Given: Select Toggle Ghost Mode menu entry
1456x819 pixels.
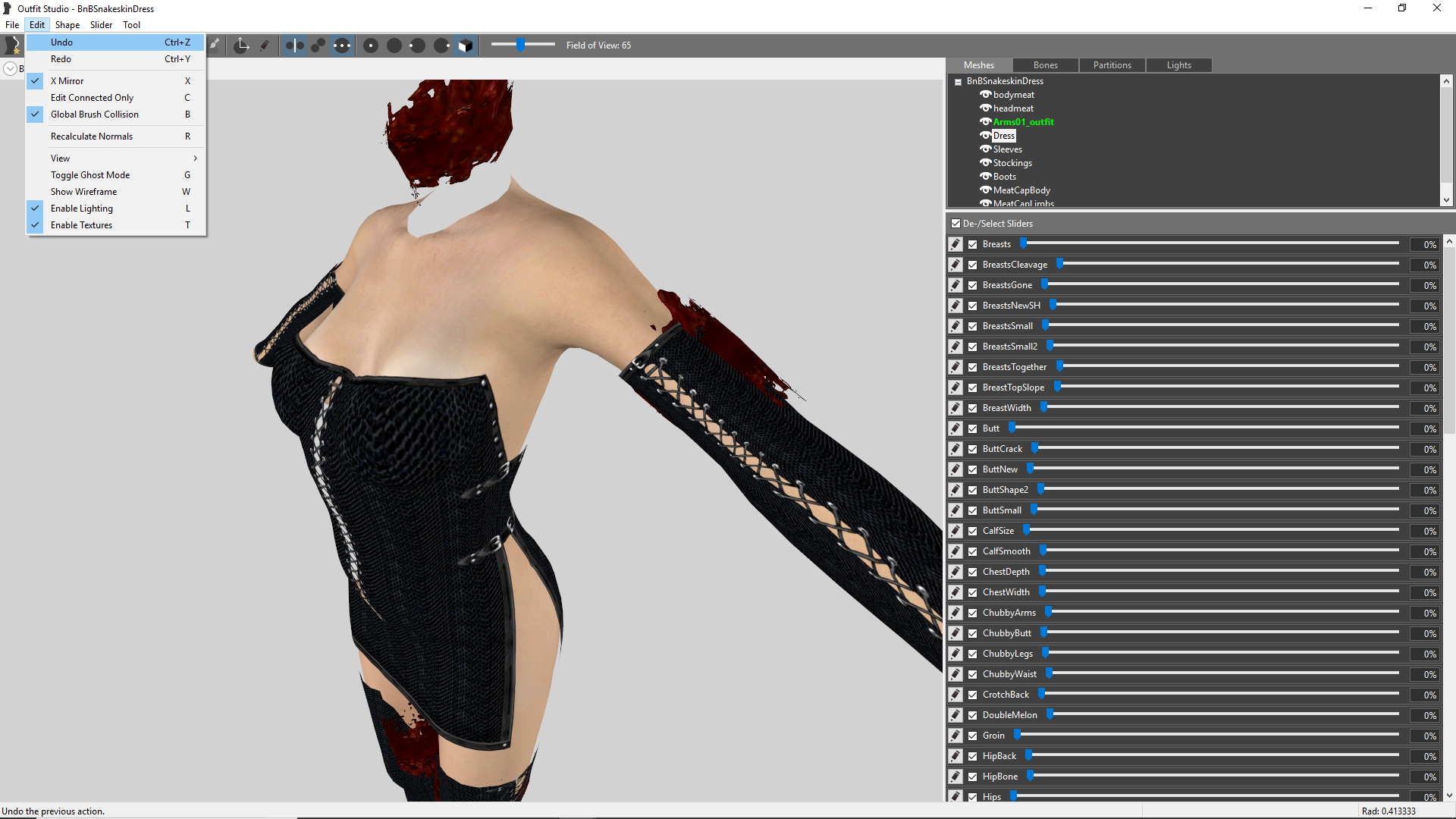Looking at the screenshot, I should click(115, 175).
